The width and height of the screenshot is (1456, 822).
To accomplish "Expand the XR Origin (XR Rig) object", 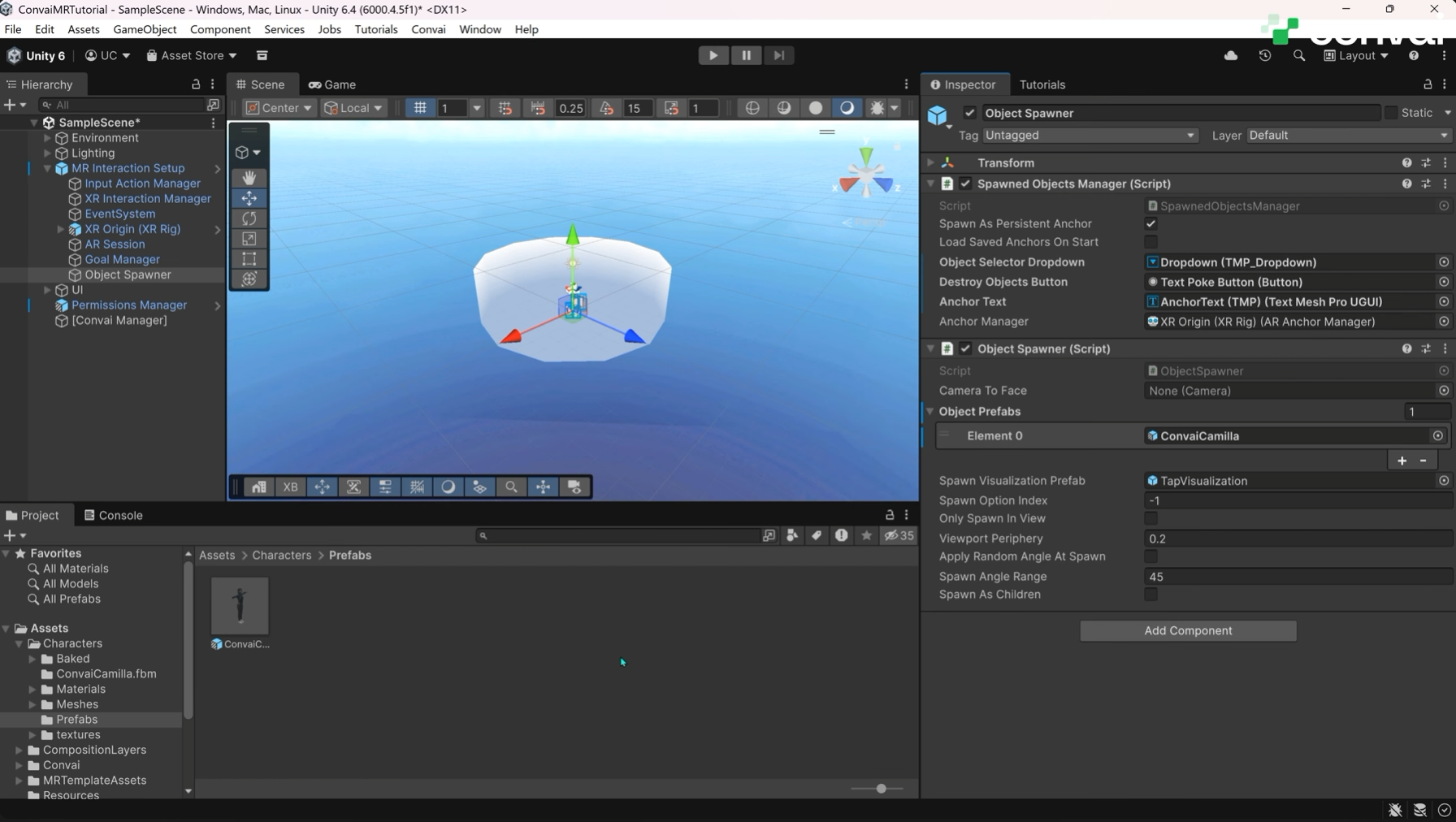I will 60,230.
